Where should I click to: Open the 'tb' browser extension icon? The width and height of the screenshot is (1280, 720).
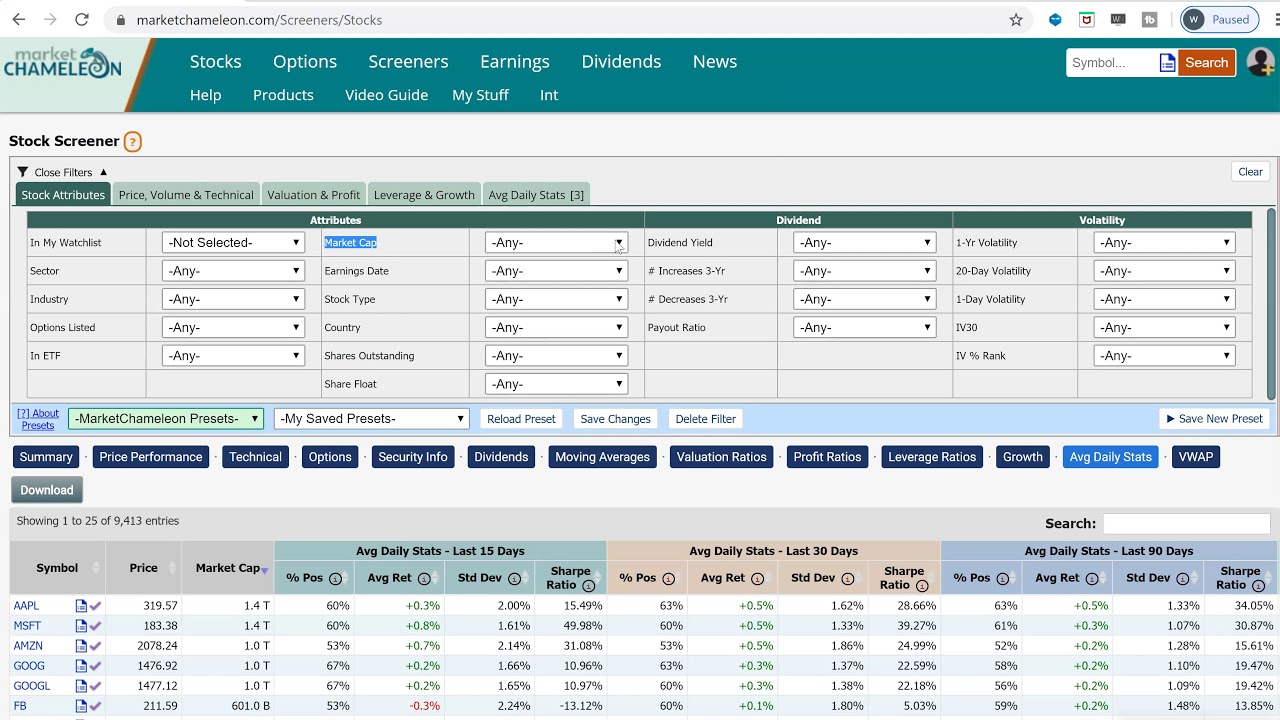pyautogui.click(x=1150, y=20)
